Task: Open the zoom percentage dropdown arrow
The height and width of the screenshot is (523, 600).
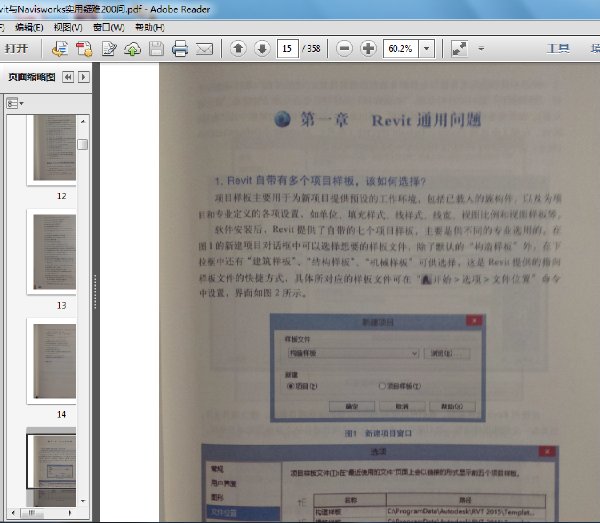Action: (427, 49)
